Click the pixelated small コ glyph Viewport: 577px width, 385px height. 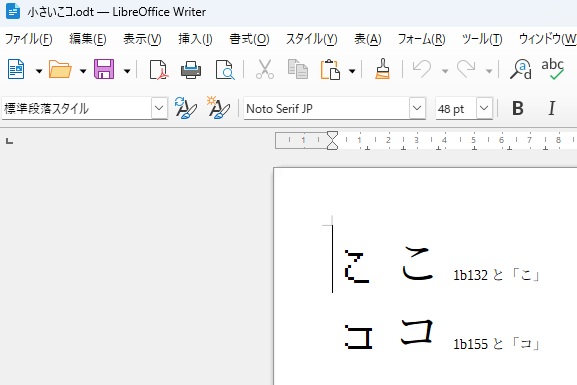click(359, 337)
